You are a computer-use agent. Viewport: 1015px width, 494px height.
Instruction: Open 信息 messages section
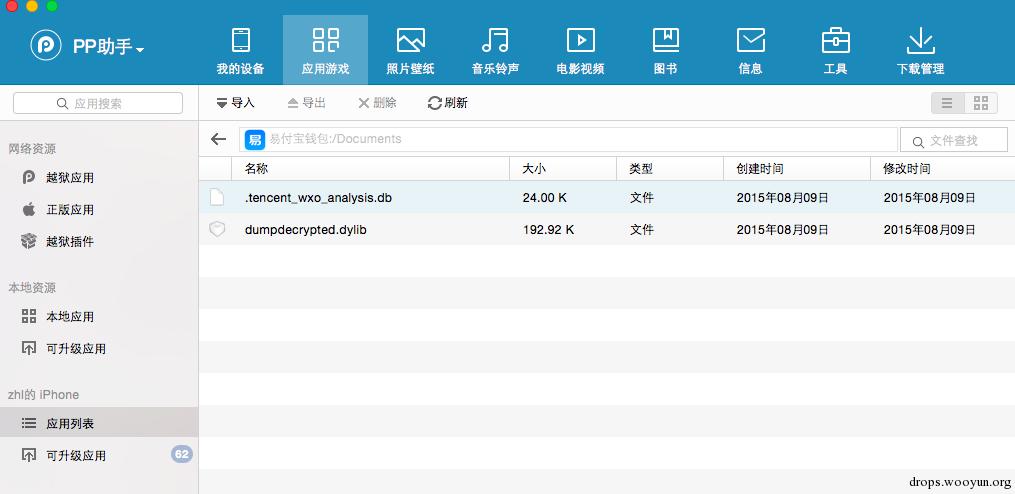(750, 51)
